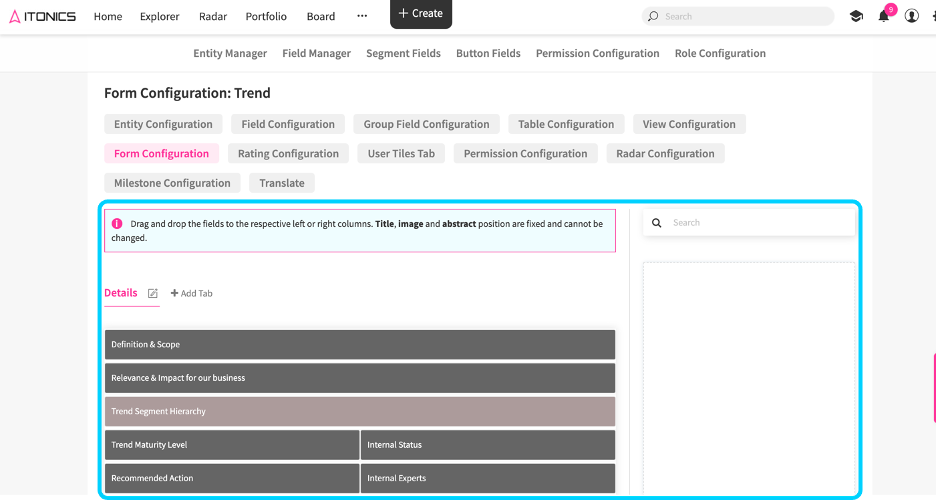This screenshot has height=500, width=936.
Task: Open the graduation cap academy icon
Action: coord(856,16)
